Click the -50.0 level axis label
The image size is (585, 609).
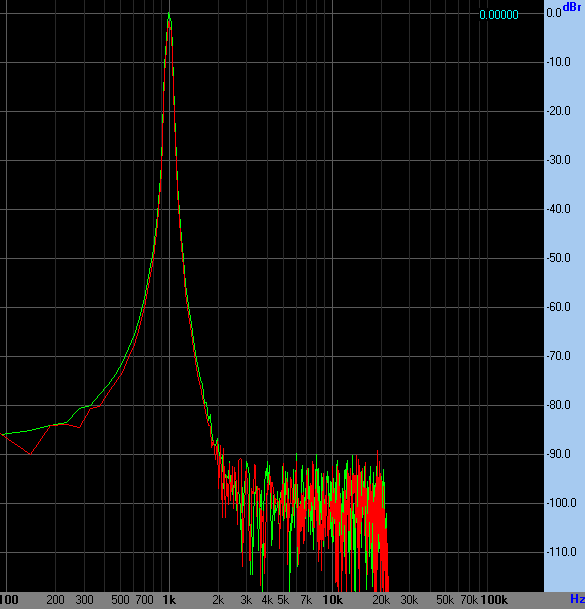(x=559, y=258)
